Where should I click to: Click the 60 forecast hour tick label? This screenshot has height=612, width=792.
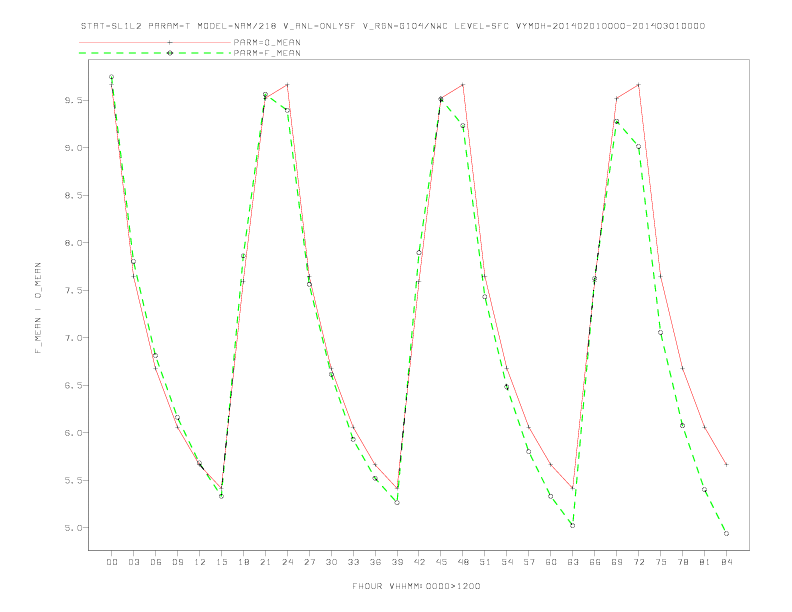[x=551, y=562]
